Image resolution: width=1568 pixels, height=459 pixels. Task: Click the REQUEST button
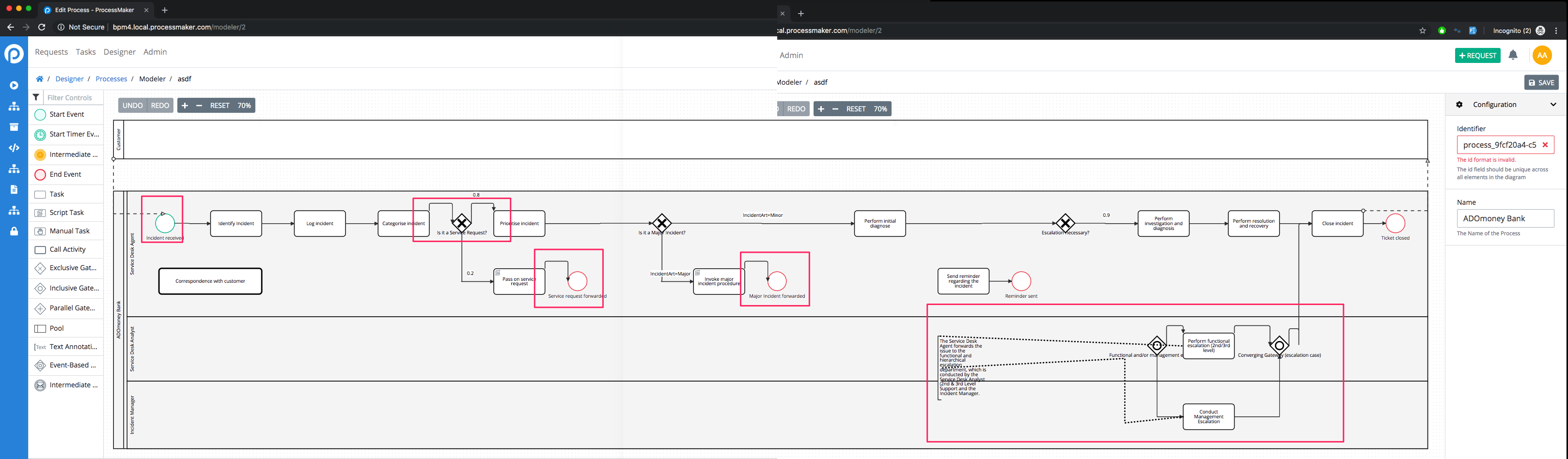point(1477,55)
